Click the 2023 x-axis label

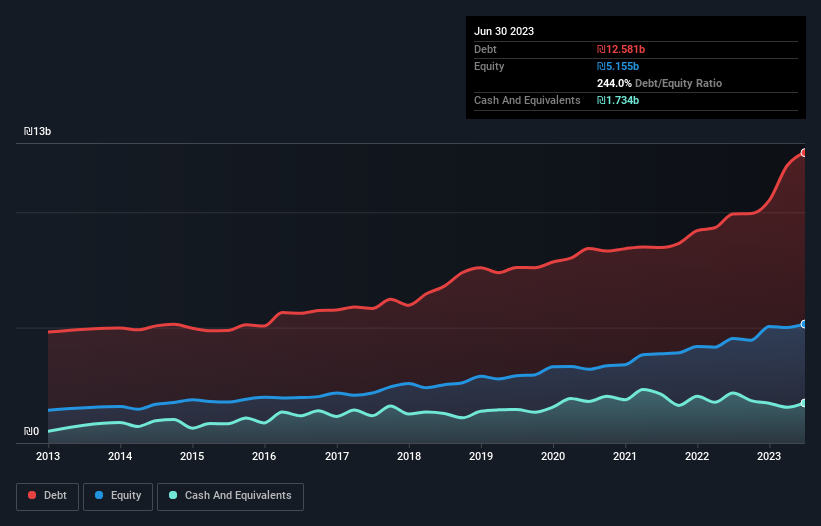coord(769,456)
